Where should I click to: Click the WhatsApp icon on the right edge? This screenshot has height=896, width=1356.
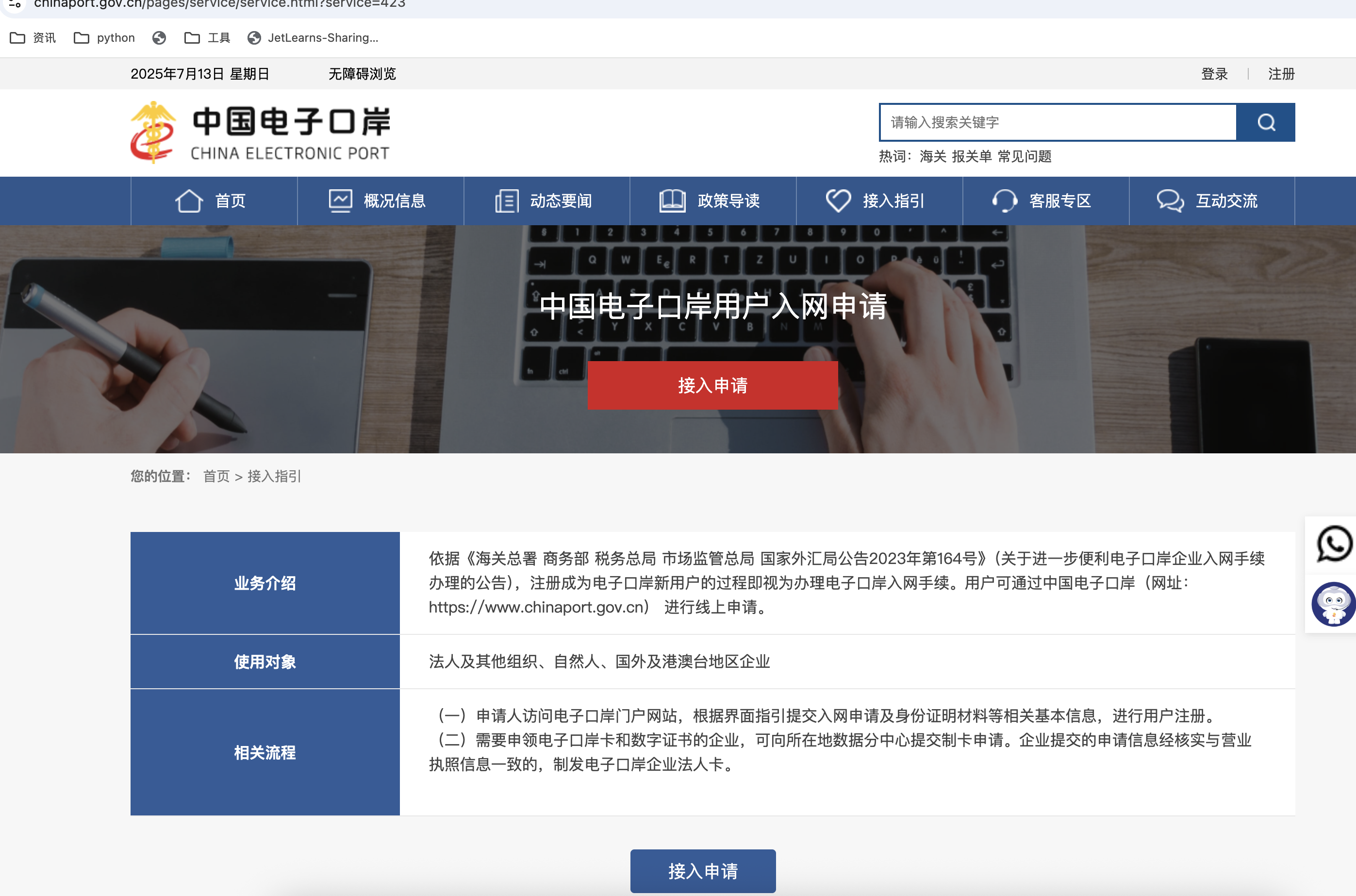[x=1334, y=545]
